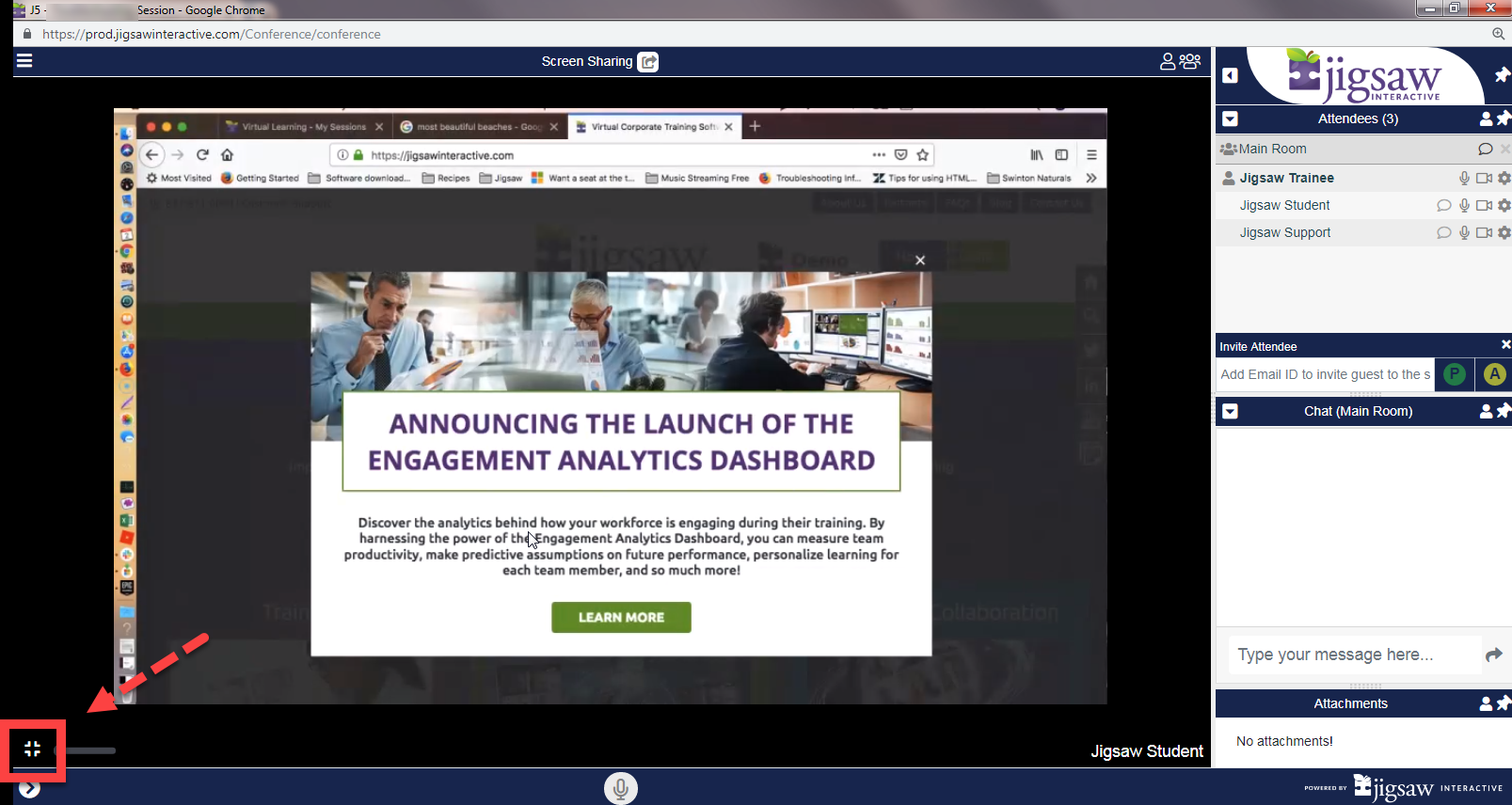Pin the Attachments panel
Screen dimensions: 1512x805
1504,702
